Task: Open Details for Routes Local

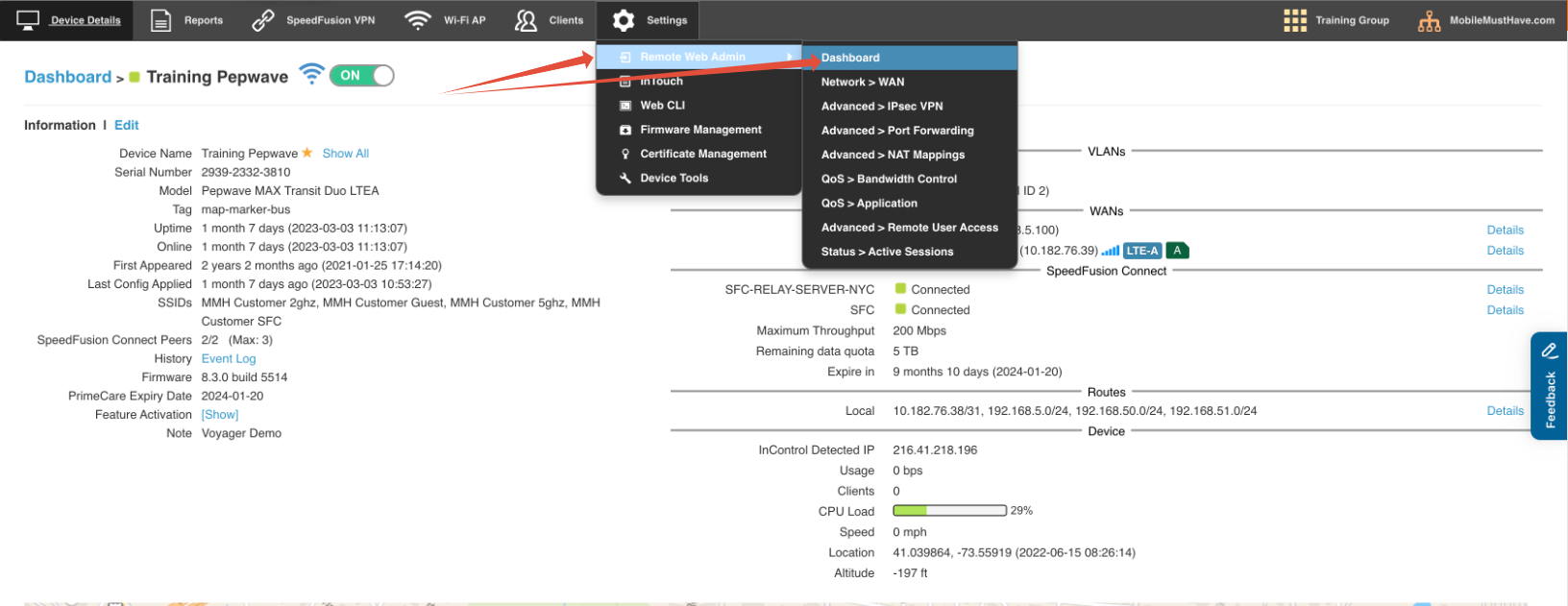Action: [x=1506, y=411]
